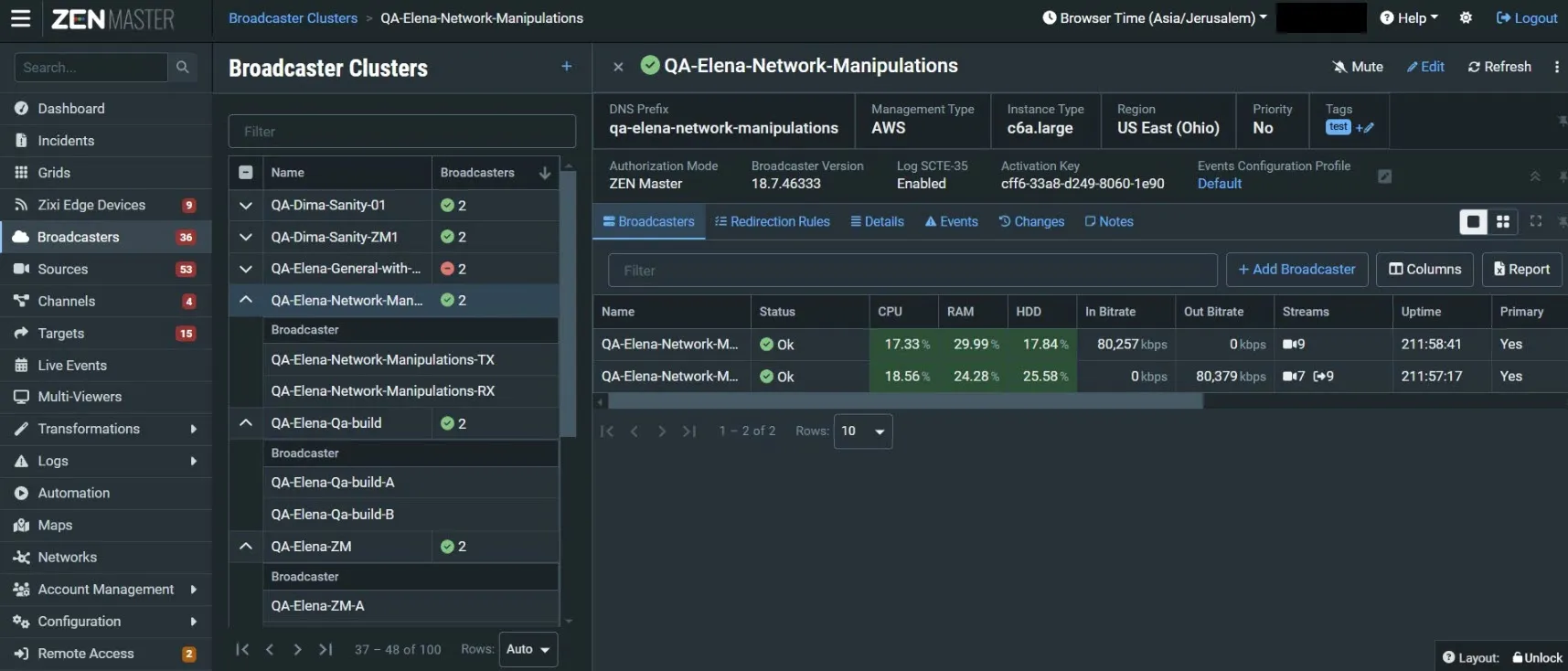Viewport: 1568px width, 671px height.
Task: Switch to the Redirection Rules tab
Action: coord(773,221)
